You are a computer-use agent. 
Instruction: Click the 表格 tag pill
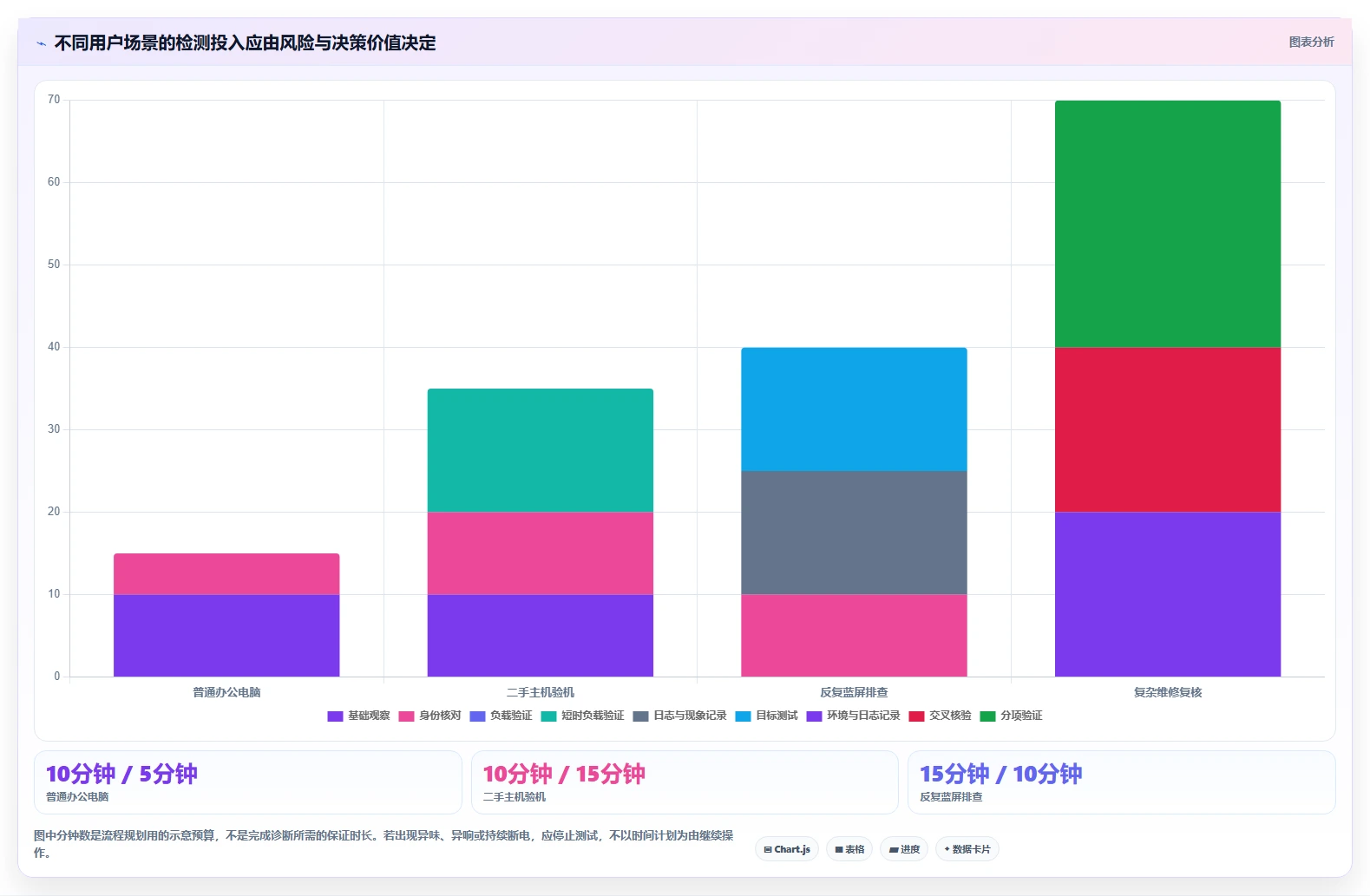click(849, 849)
